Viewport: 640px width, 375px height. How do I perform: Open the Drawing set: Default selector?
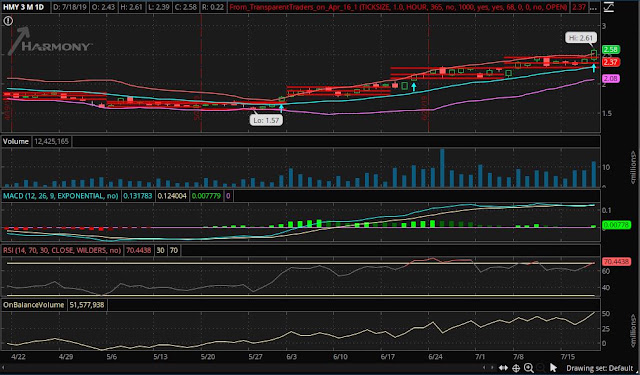coord(600,368)
